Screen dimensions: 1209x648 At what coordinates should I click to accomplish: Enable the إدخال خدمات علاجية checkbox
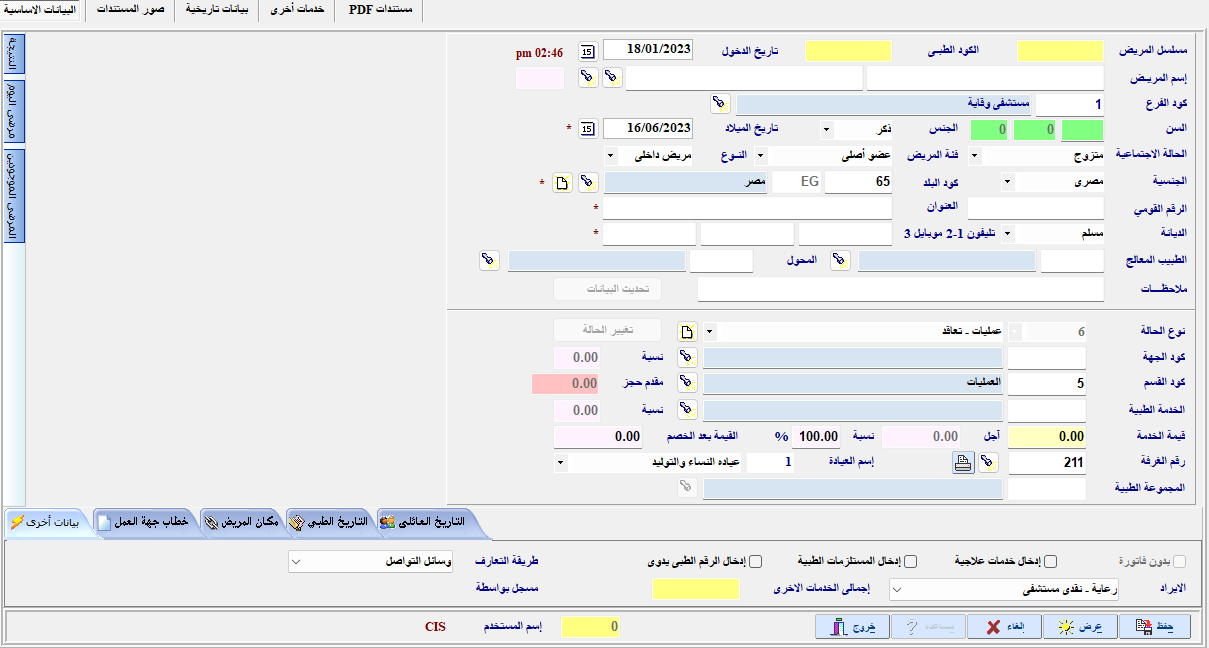[x=1050, y=561]
